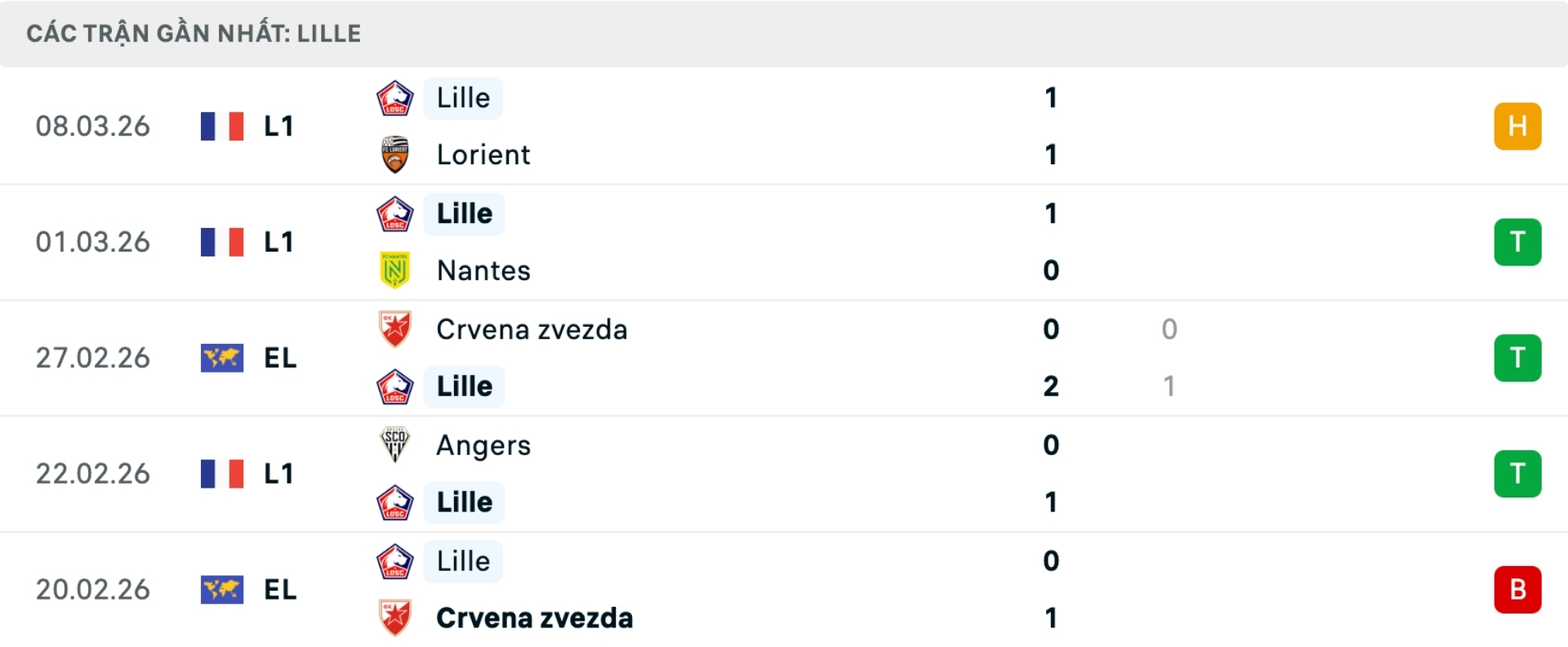The width and height of the screenshot is (1568, 647).
Task: Click the Lille club crest logo
Action: click(x=395, y=97)
